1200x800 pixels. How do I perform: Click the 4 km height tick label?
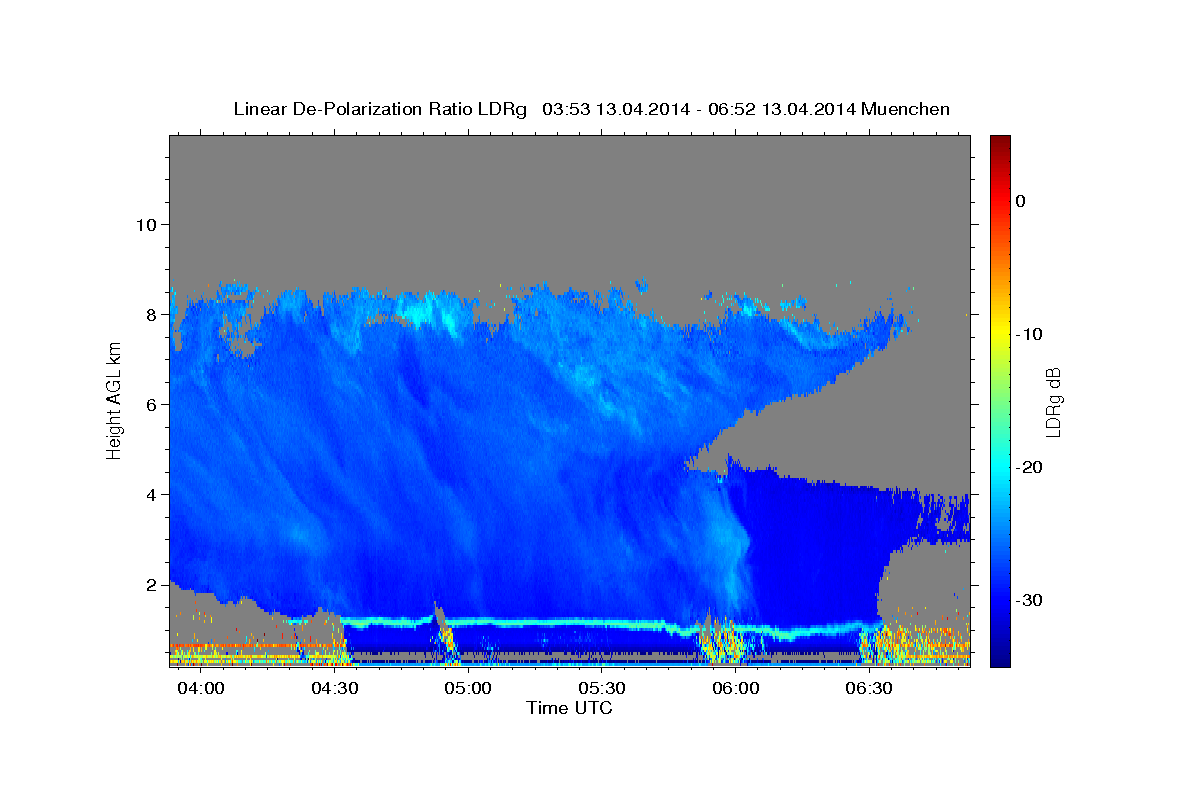150,494
